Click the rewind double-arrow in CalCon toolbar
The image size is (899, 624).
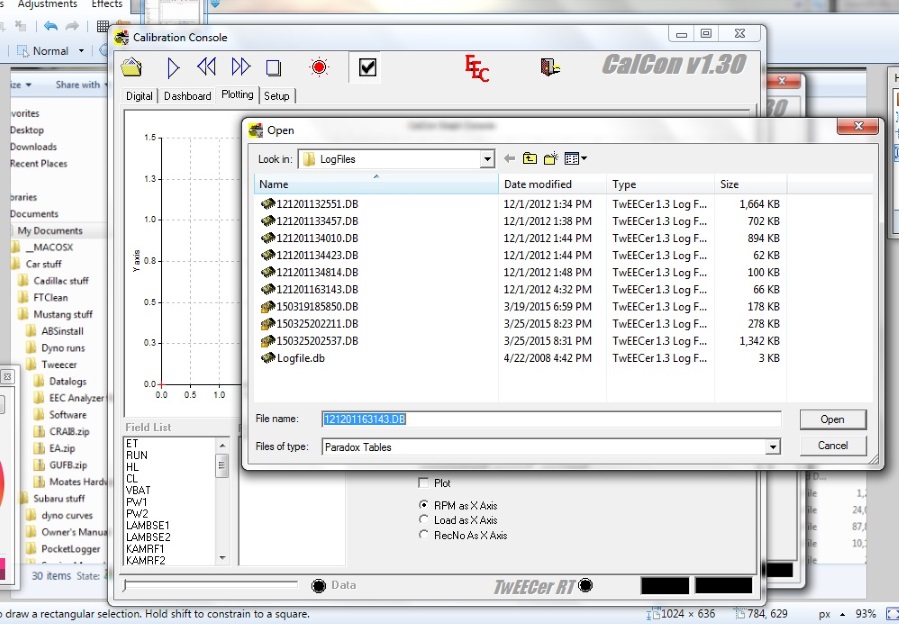[206, 67]
